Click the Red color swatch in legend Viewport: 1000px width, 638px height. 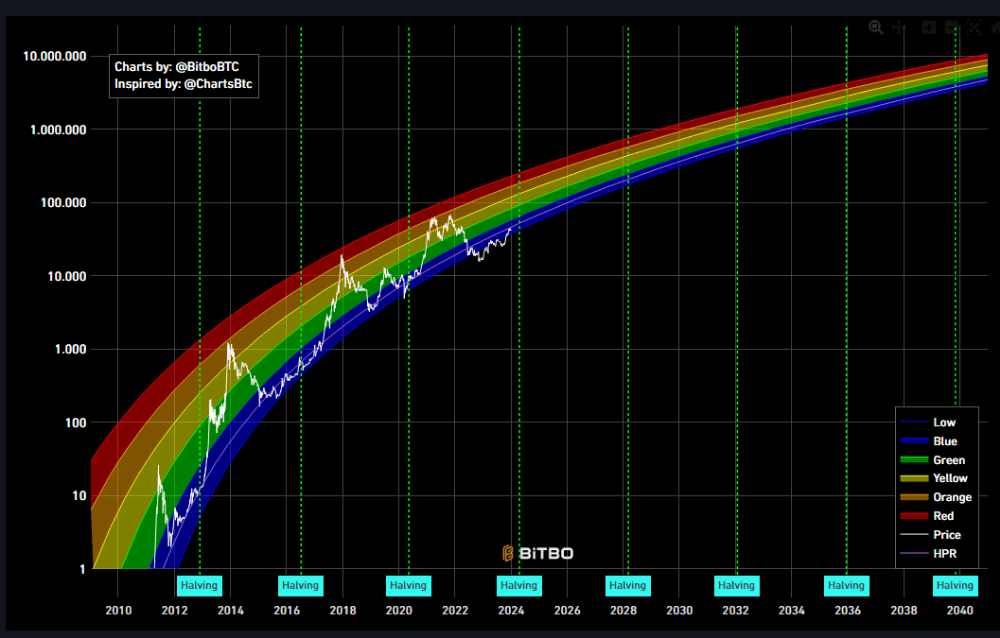point(914,516)
